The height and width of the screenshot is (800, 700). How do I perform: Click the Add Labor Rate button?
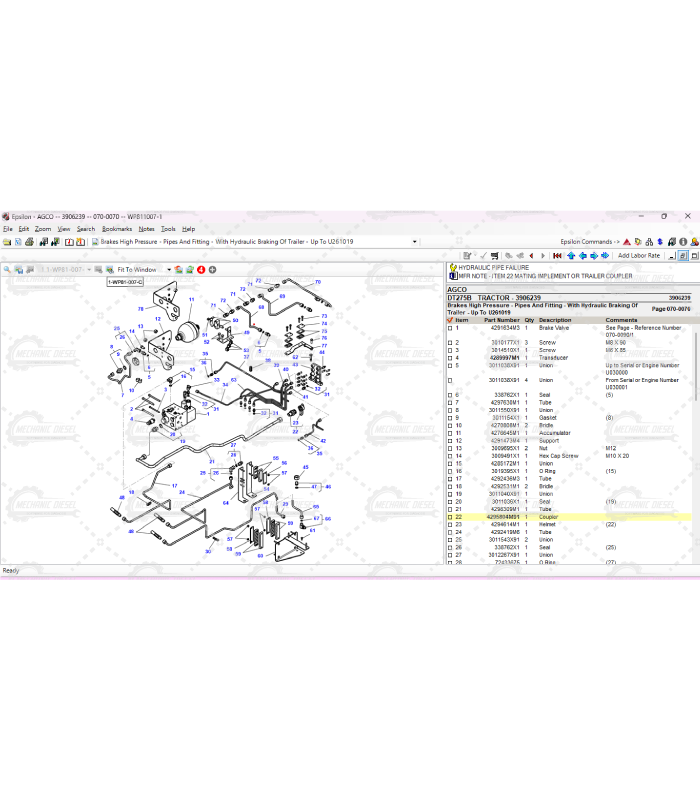638,256
